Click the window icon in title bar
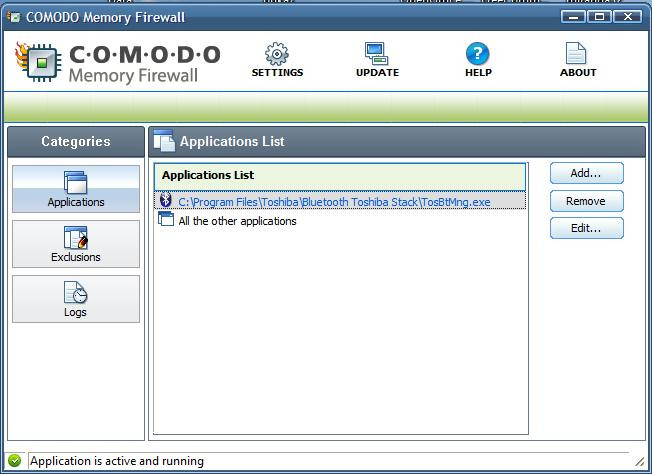This screenshot has width=652, height=474. (x=13, y=17)
